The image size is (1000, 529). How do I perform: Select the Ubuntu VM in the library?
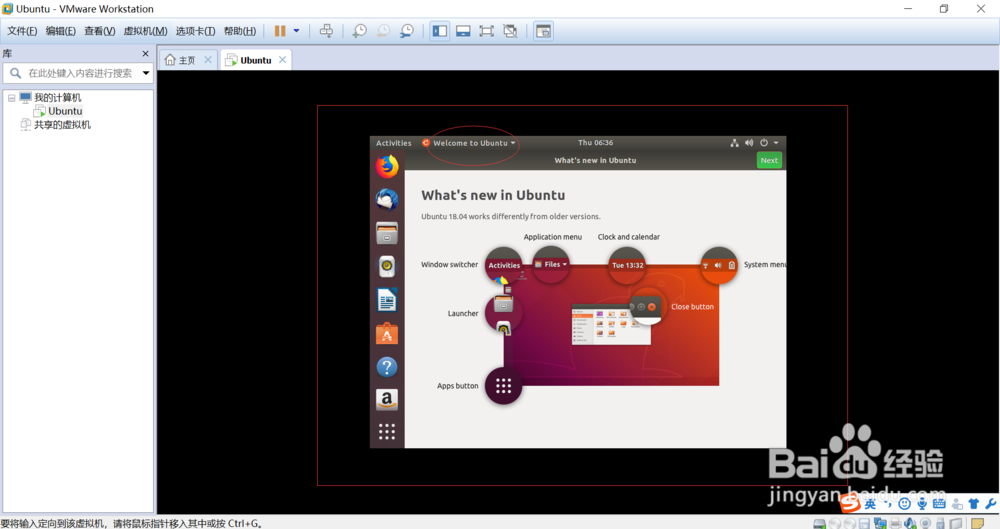click(65, 111)
